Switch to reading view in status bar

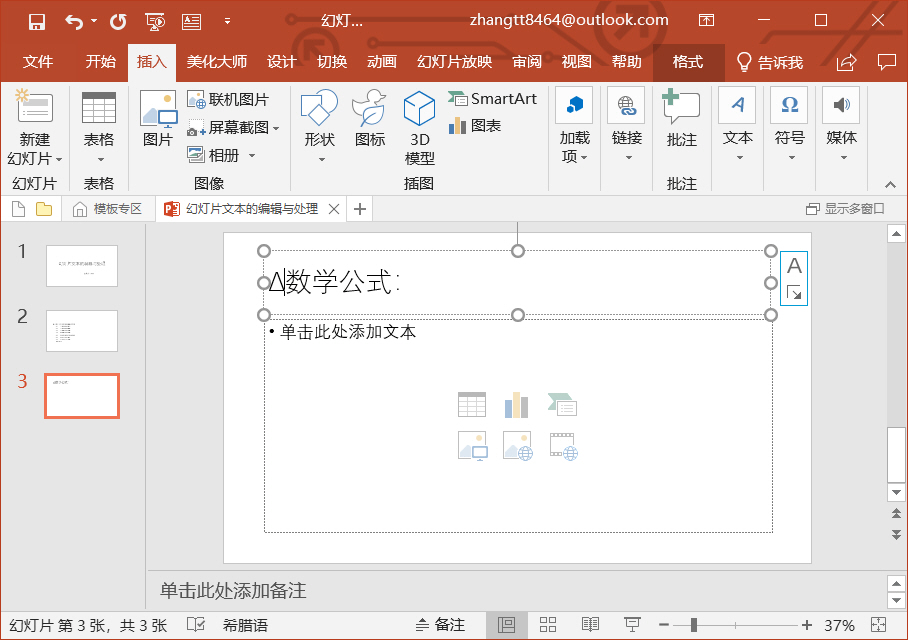590,625
